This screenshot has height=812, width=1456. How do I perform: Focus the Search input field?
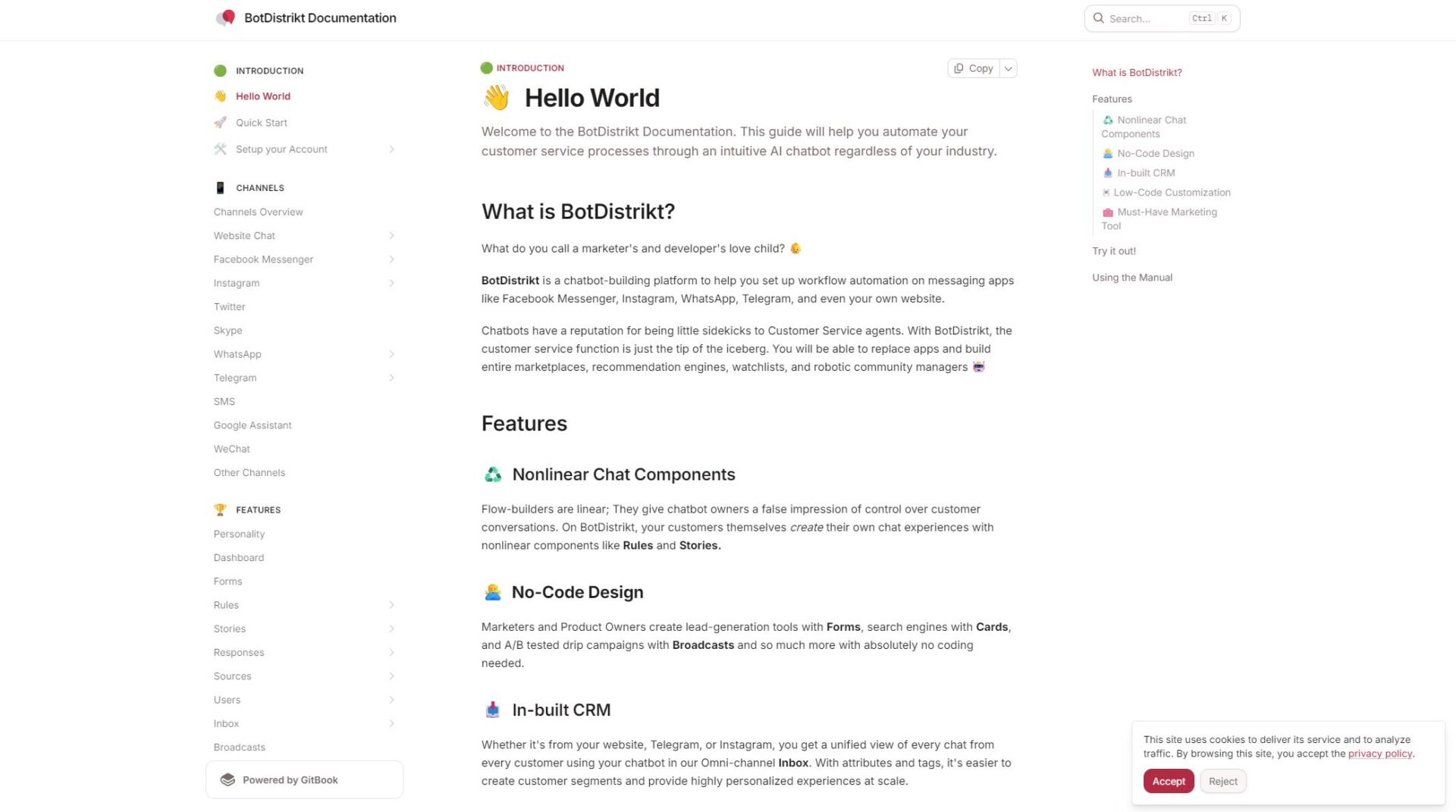click(x=1145, y=18)
